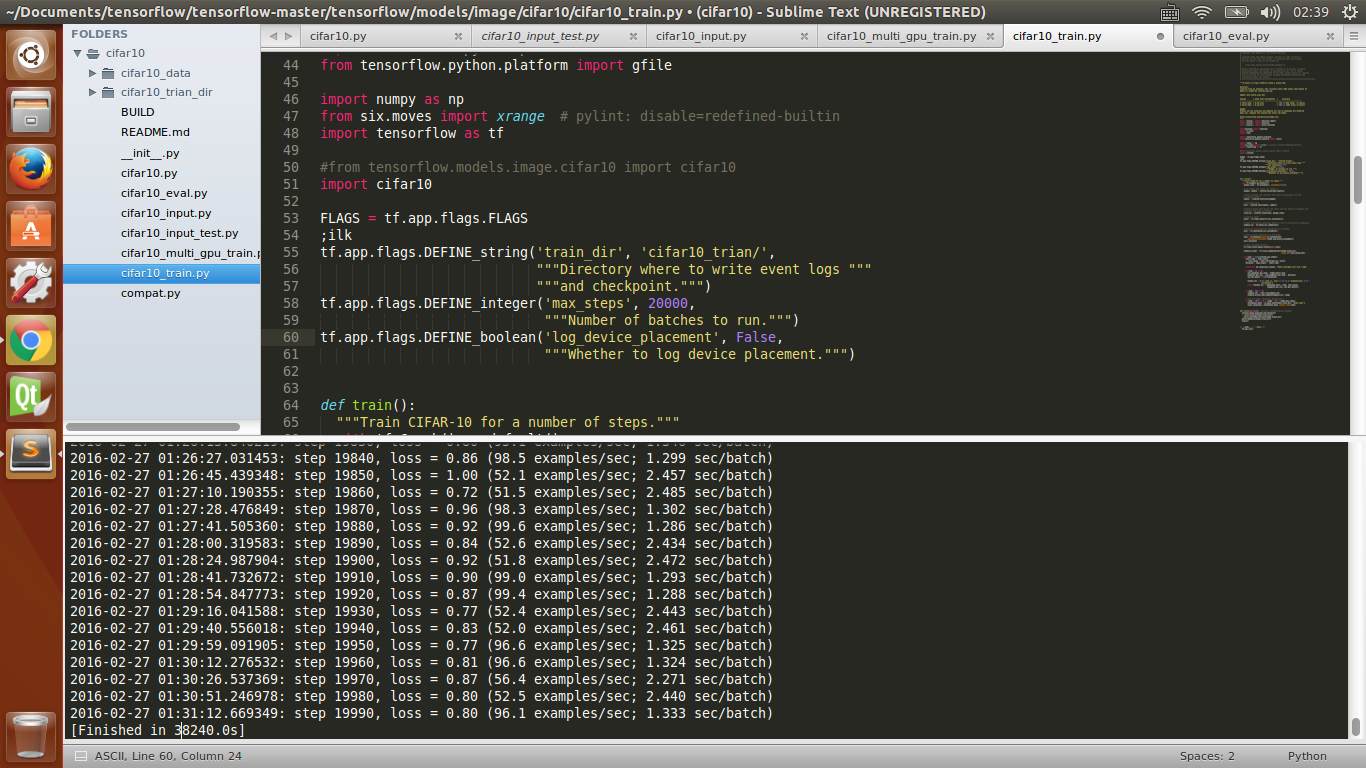Click the editor vertical scrollbar thumb
1366x768 pixels.
[1357, 179]
